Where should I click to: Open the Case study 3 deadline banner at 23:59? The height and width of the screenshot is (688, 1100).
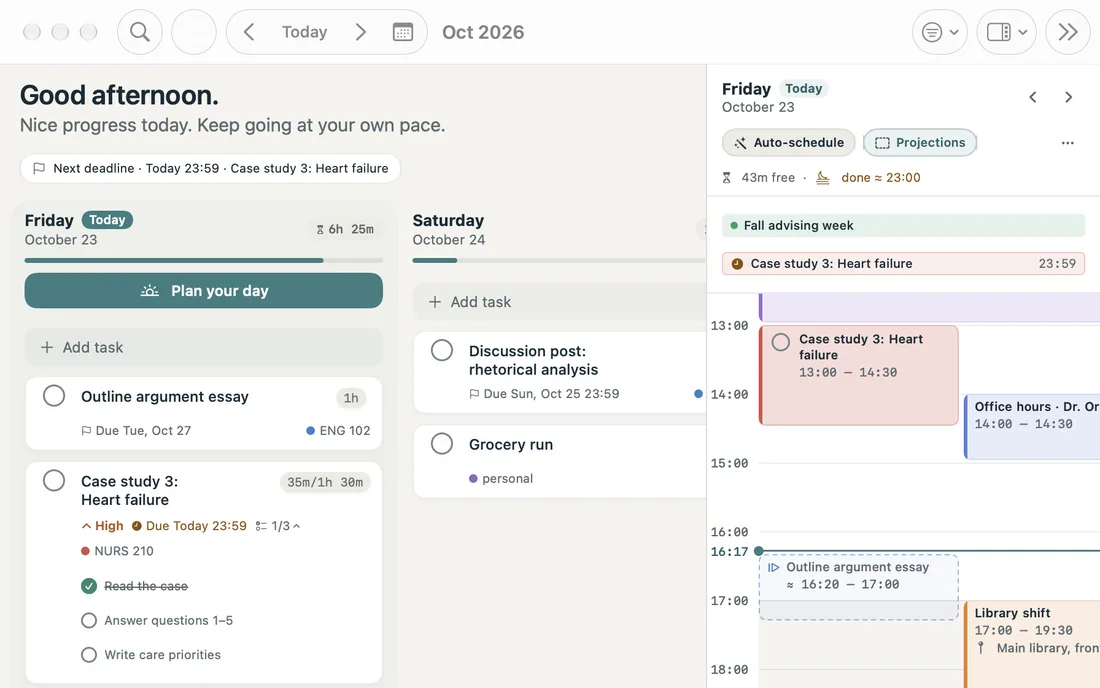[904, 264]
